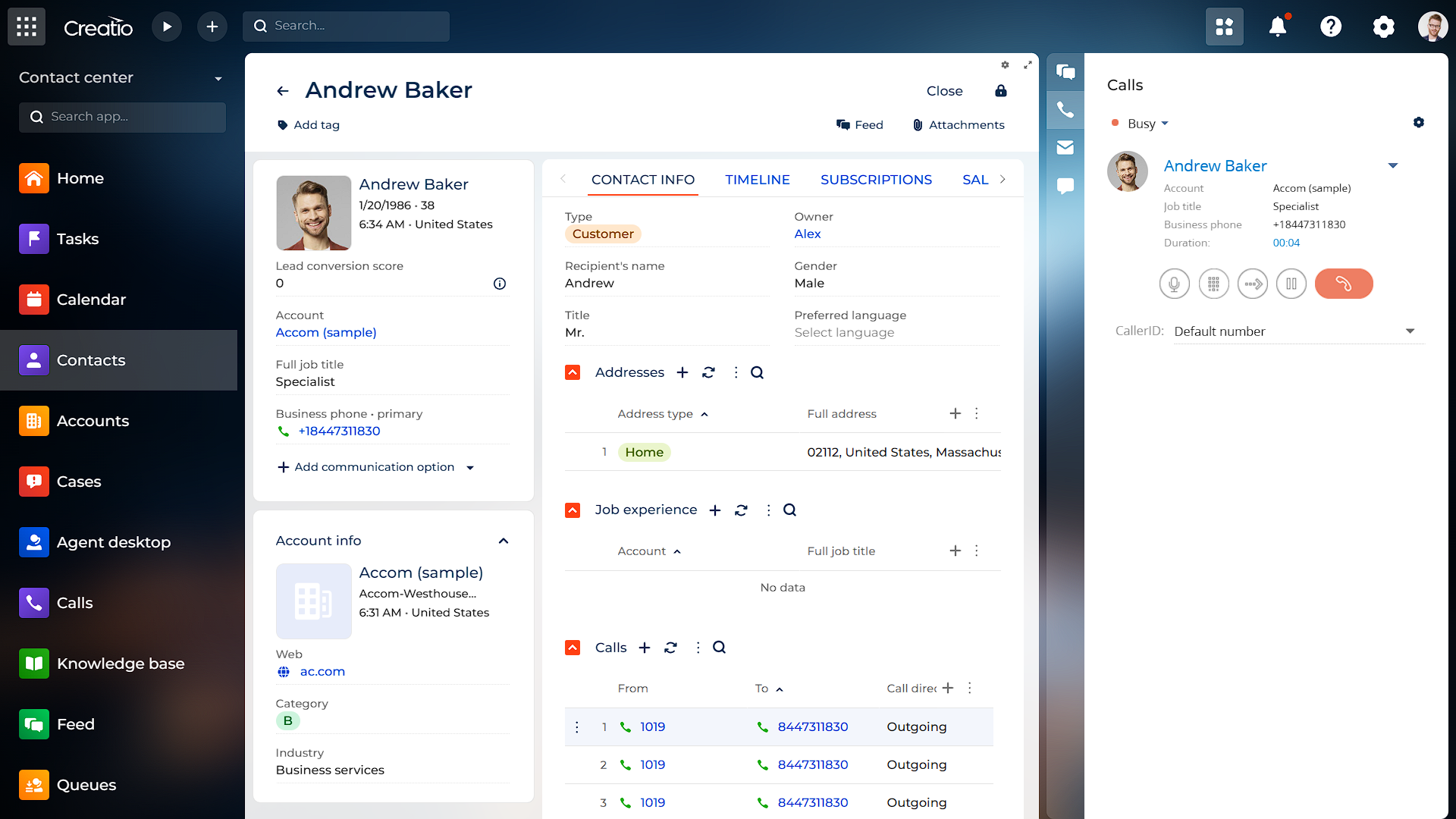Expand Andrew Baker caller details dropdown
The height and width of the screenshot is (819, 1456).
point(1393,165)
